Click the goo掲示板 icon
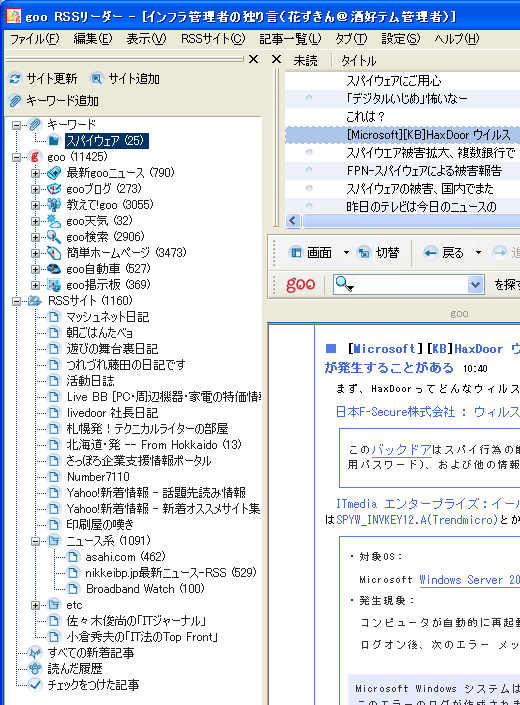520x705 pixels. point(54,285)
